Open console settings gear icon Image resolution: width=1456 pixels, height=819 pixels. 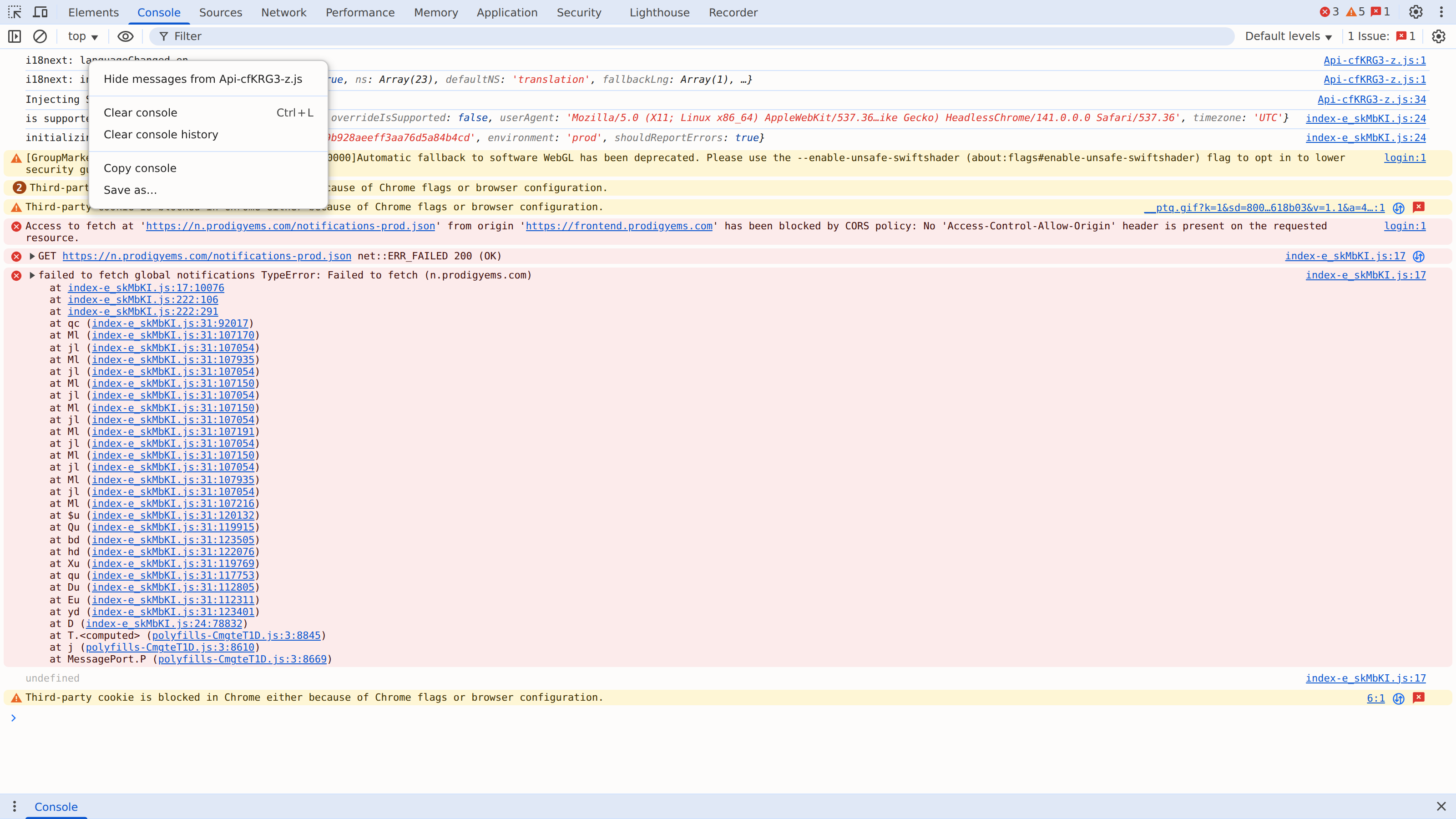[1438, 36]
